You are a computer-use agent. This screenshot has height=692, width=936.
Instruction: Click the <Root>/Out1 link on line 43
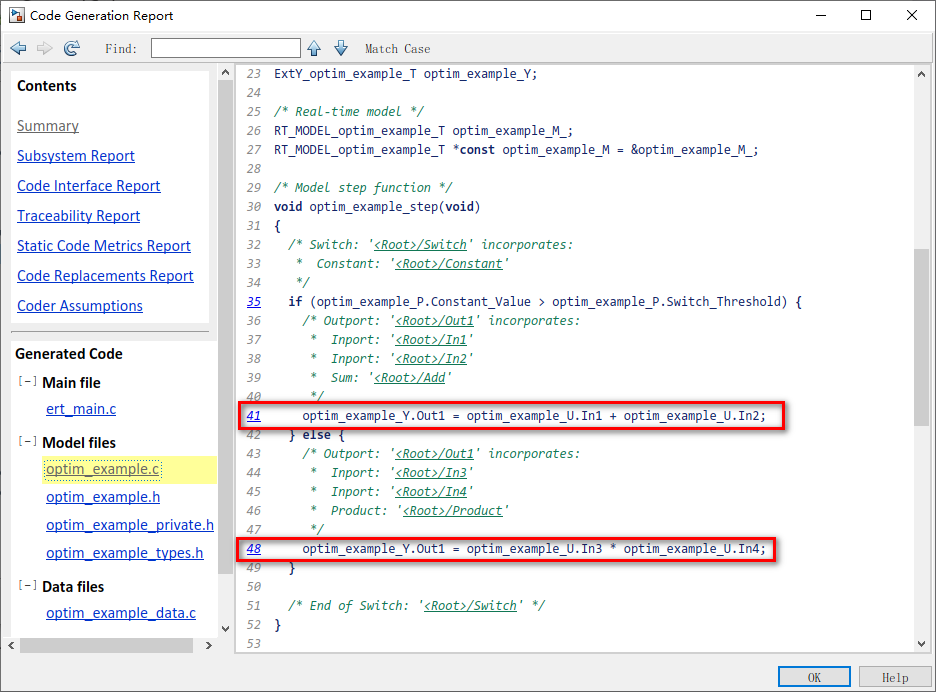pyautogui.click(x=434, y=454)
